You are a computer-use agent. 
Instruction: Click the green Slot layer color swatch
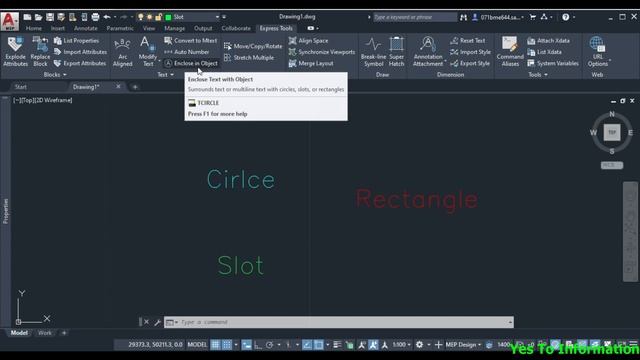(168, 17)
